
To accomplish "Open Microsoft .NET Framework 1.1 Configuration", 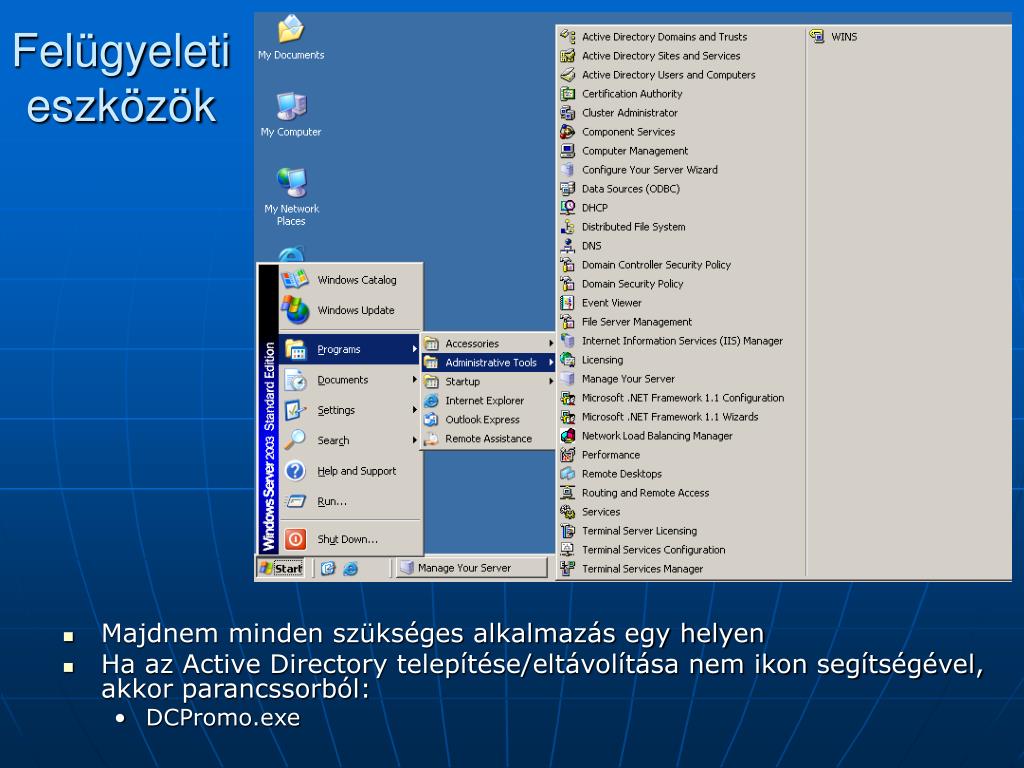I will [x=681, y=397].
